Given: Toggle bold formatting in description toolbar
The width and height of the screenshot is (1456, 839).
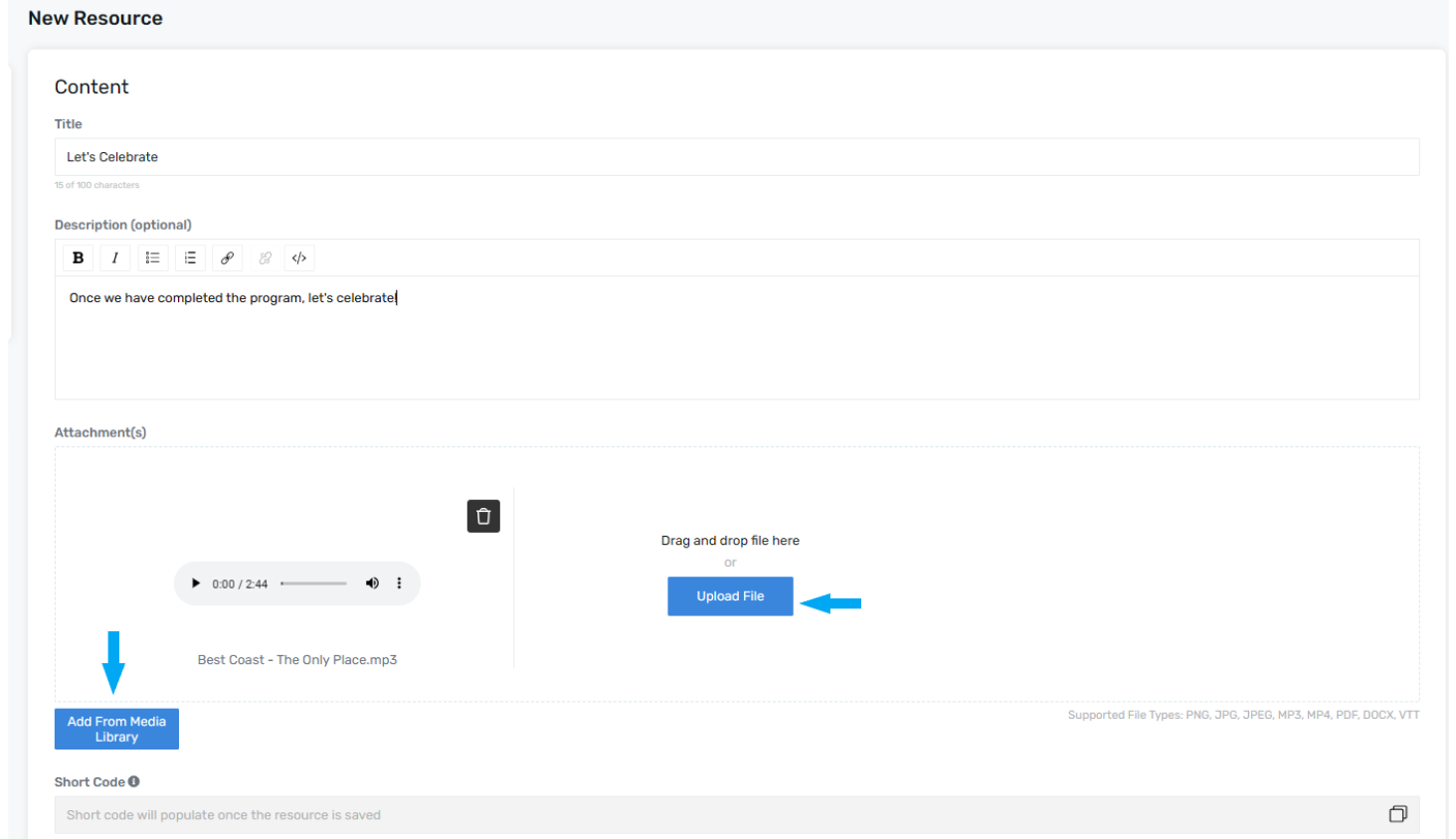Looking at the screenshot, I should [78, 257].
